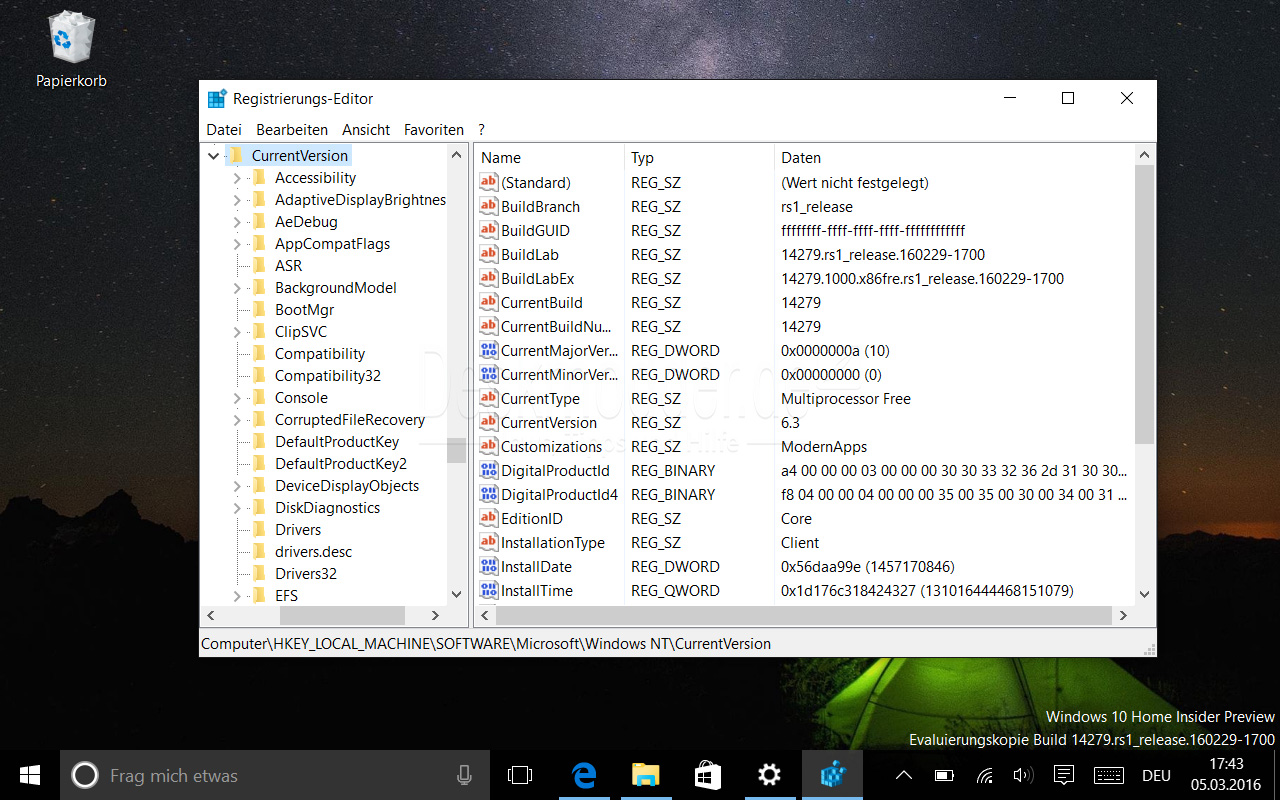Click the EditionID string value icon
The width and height of the screenshot is (1280, 800).
489,518
